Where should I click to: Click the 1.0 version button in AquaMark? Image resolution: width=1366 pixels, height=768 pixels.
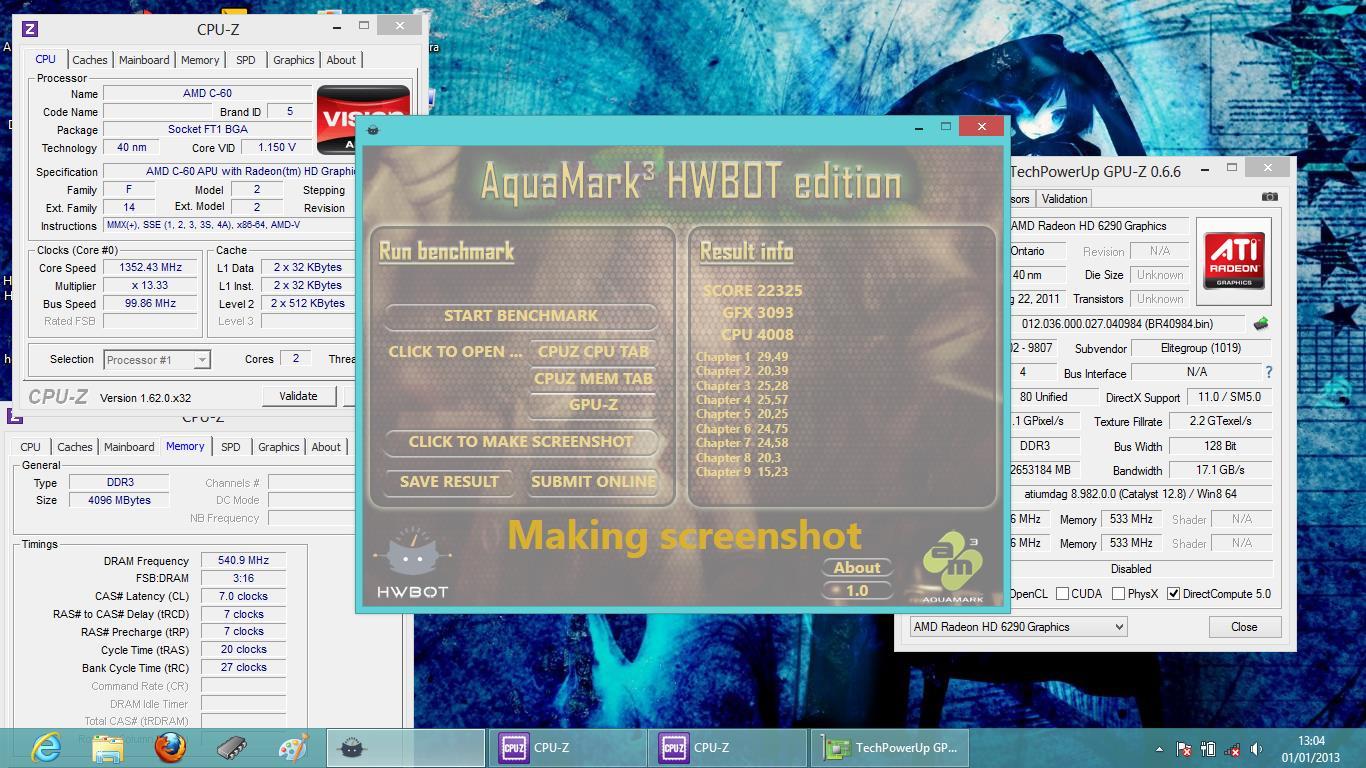[x=857, y=591]
